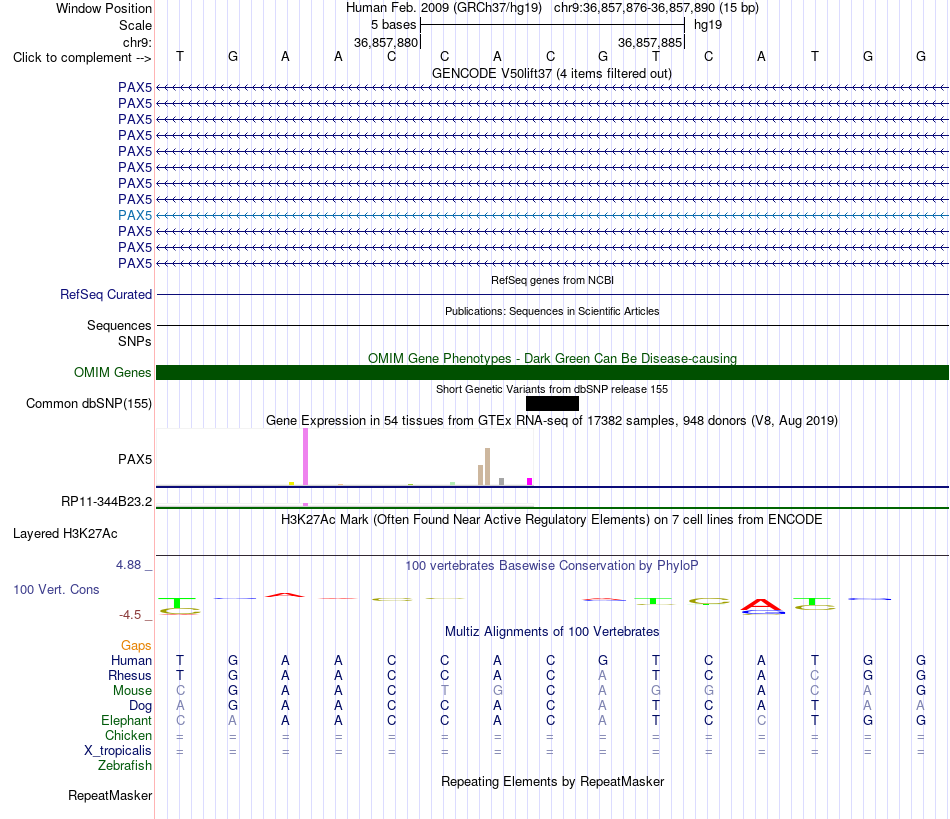Screen dimensions: 950x819
Task: Click 'Publications: Sequences in Scientific Articles' title
Action: (552, 311)
